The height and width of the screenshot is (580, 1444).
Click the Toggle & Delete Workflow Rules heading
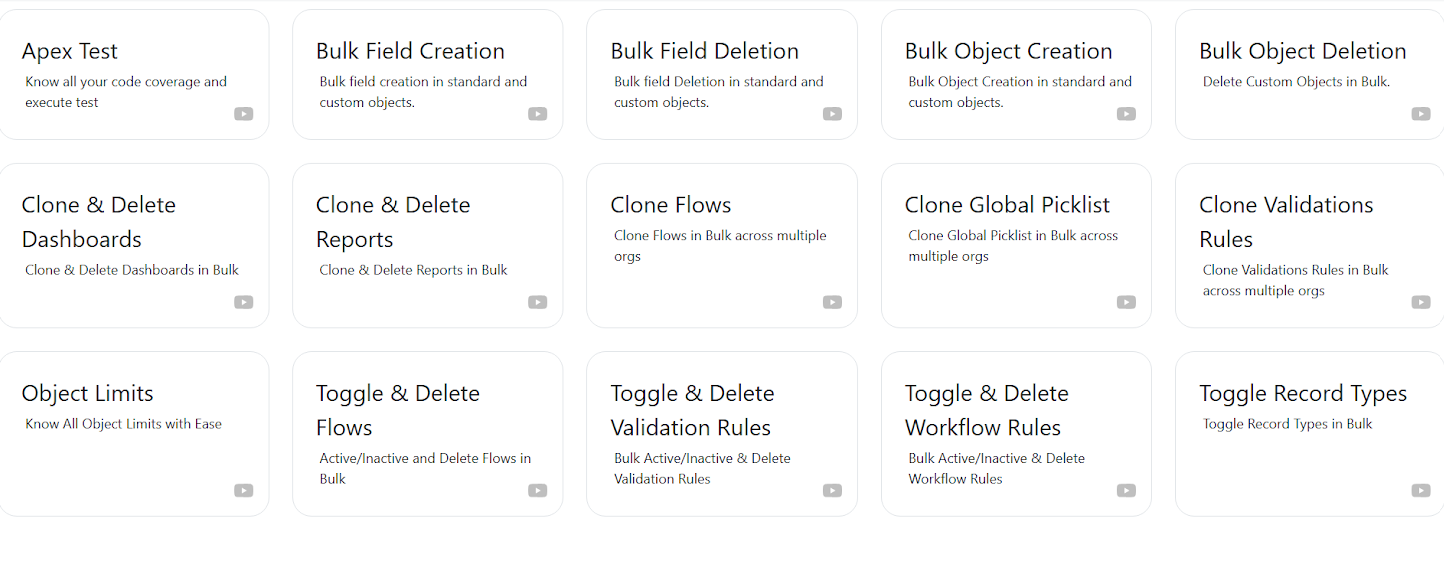point(987,410)
